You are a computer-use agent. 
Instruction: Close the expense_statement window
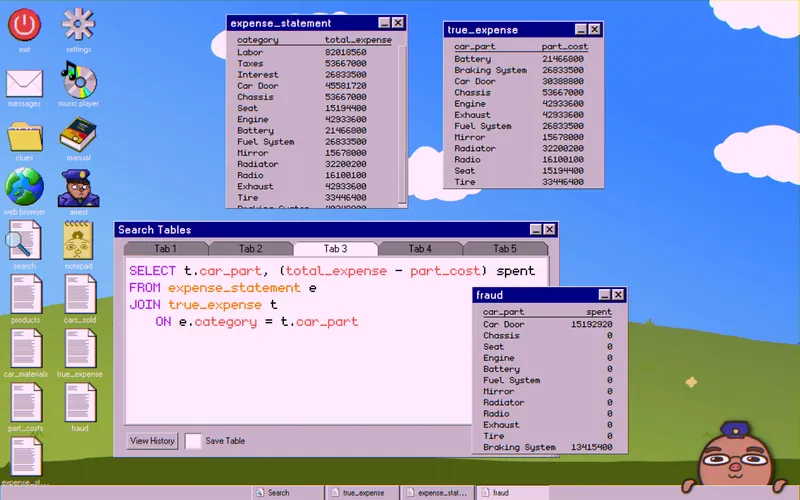click(x=398, y=23)
